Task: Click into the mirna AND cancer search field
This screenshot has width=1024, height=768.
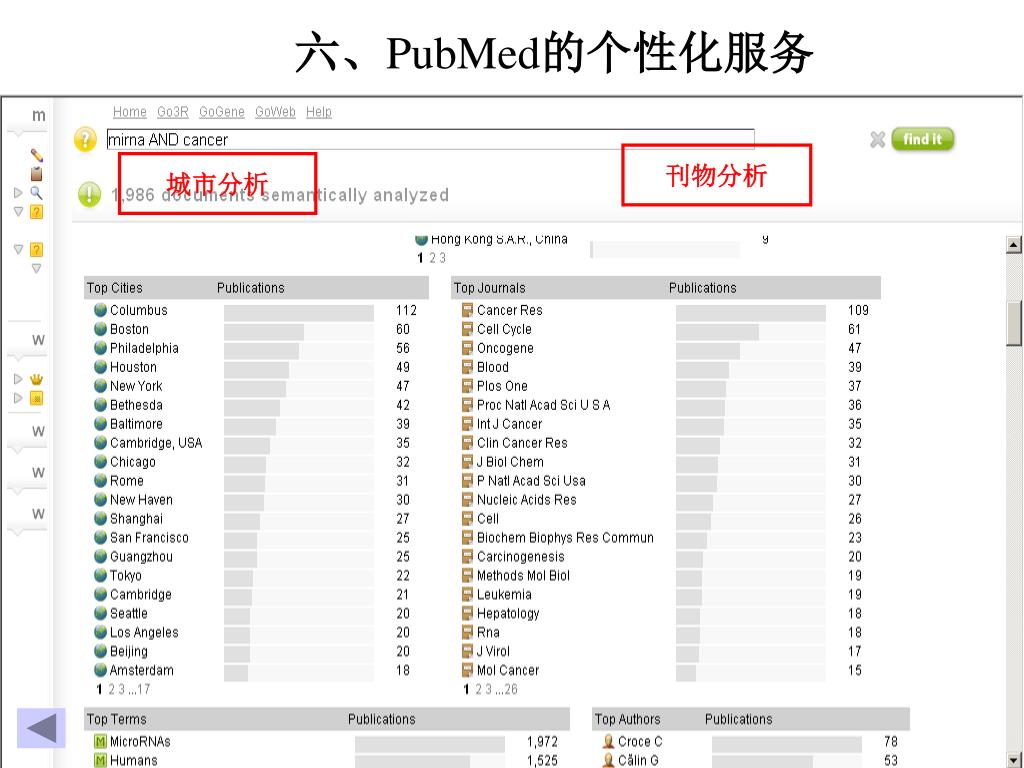Action: tap(430, 139)
